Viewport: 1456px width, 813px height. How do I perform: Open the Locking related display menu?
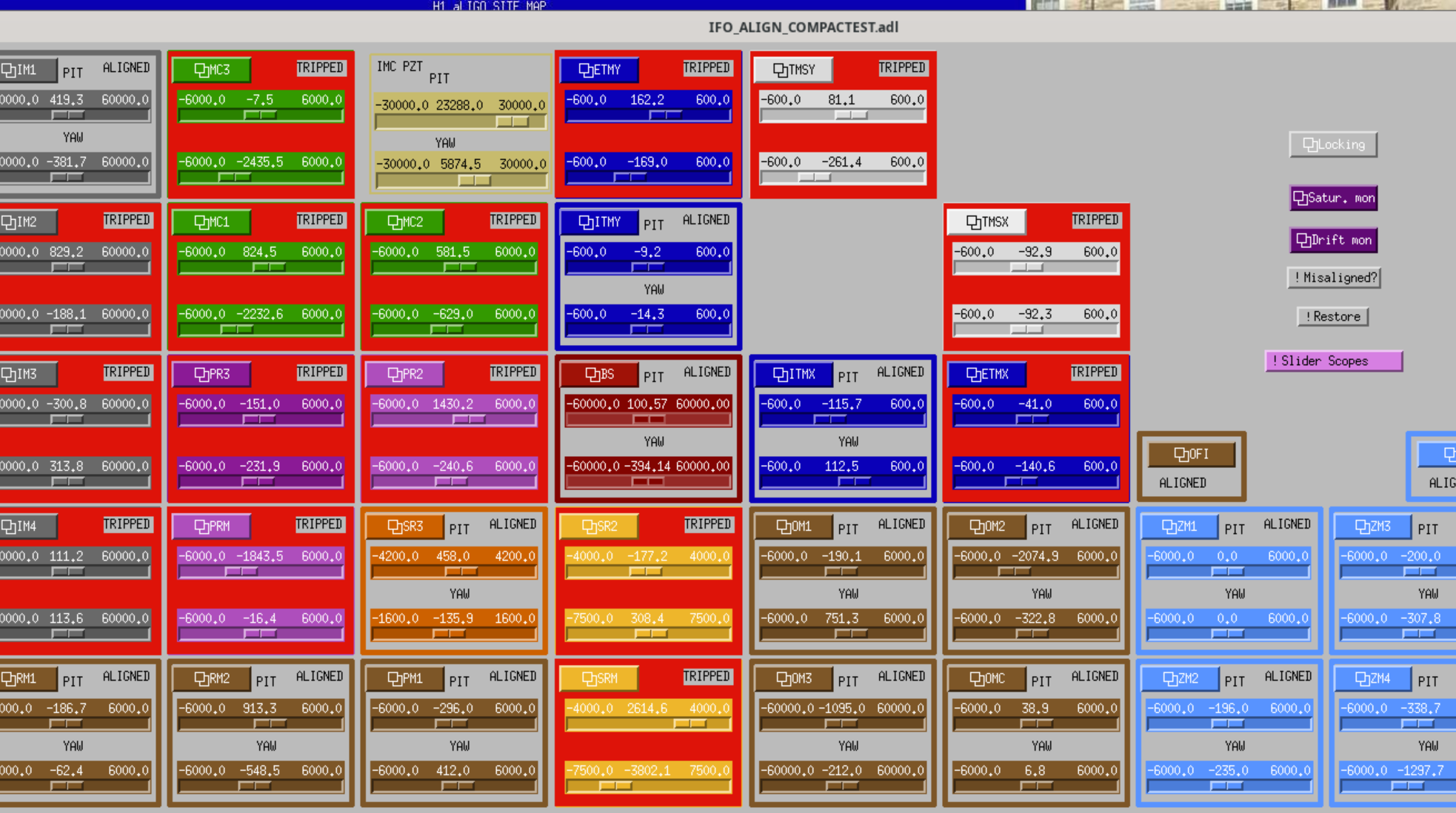tap(1333, 144)
